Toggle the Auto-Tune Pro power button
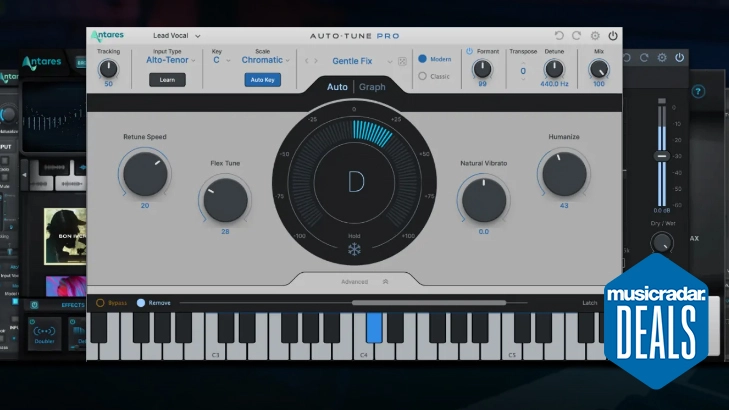The width and height of the screenshot is (729, 410). click(613, 36)
